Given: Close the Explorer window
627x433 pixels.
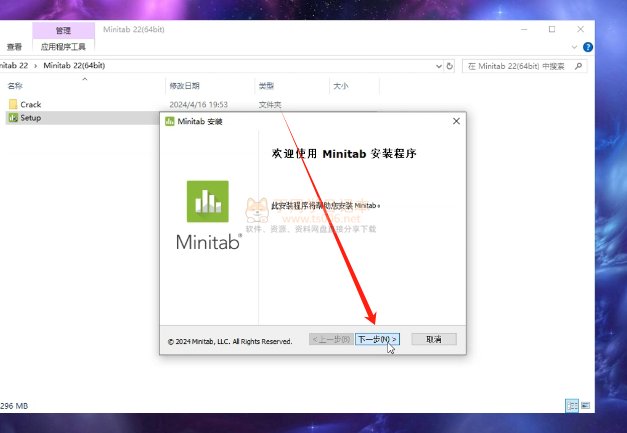Looking at the screenshot, I should click(x=580, y=29).
